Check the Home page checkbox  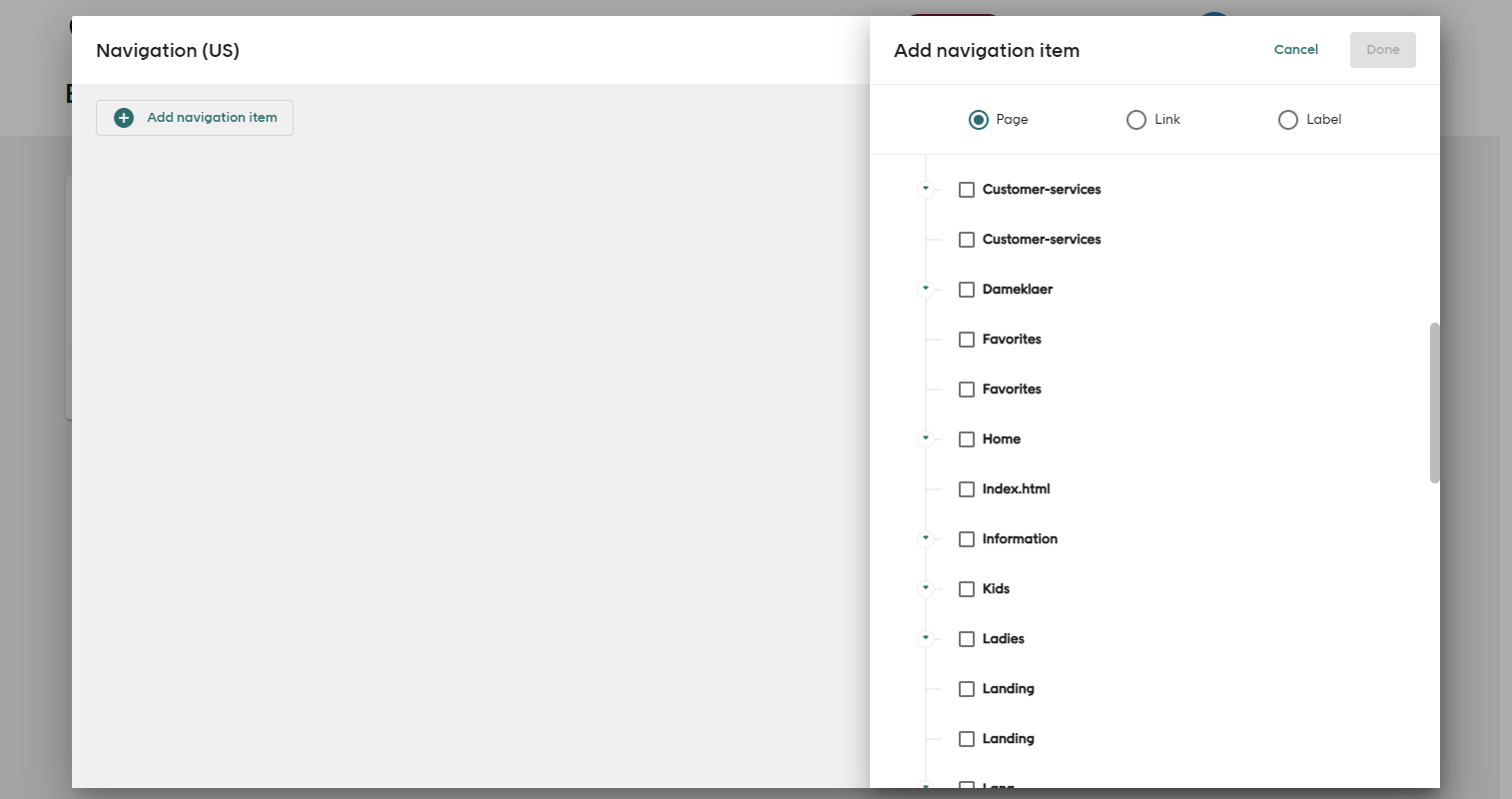point(967,439)
